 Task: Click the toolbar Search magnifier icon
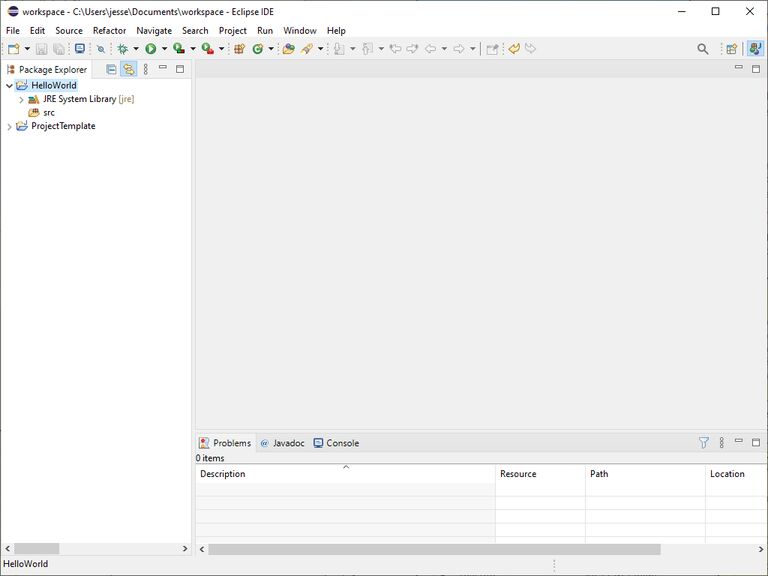703,49
